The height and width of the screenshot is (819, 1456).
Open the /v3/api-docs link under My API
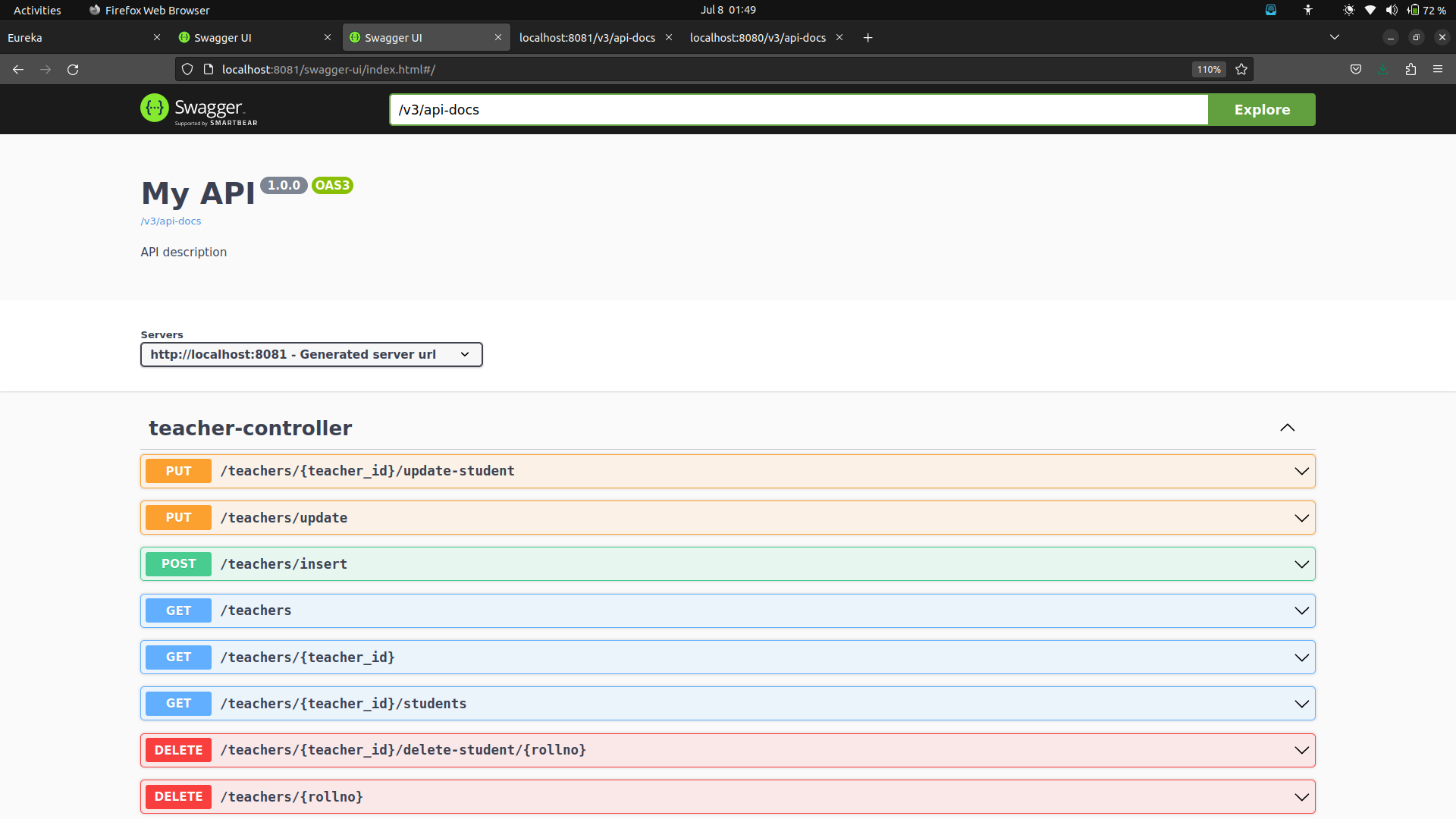click(170, 221)
